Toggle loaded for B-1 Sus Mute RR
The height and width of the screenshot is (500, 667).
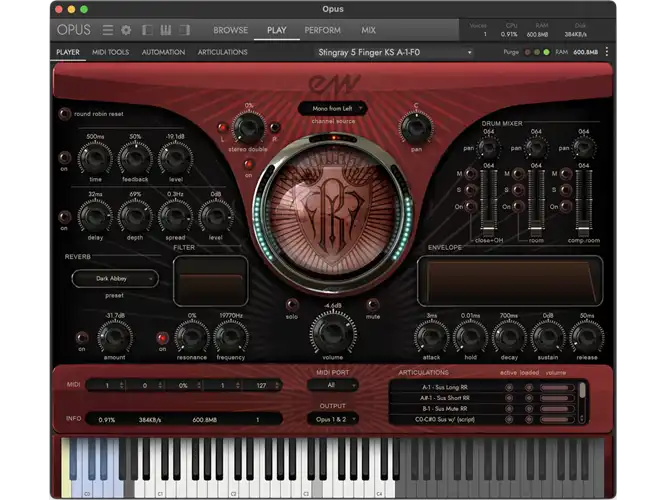(x=529, y=409)
